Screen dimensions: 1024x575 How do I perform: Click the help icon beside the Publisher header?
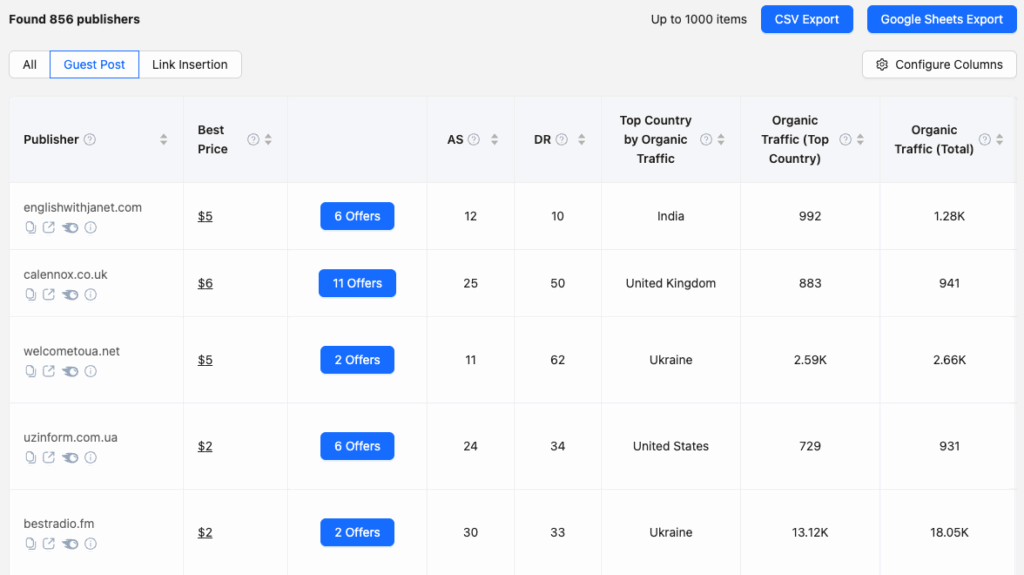(x=90, y=140)
